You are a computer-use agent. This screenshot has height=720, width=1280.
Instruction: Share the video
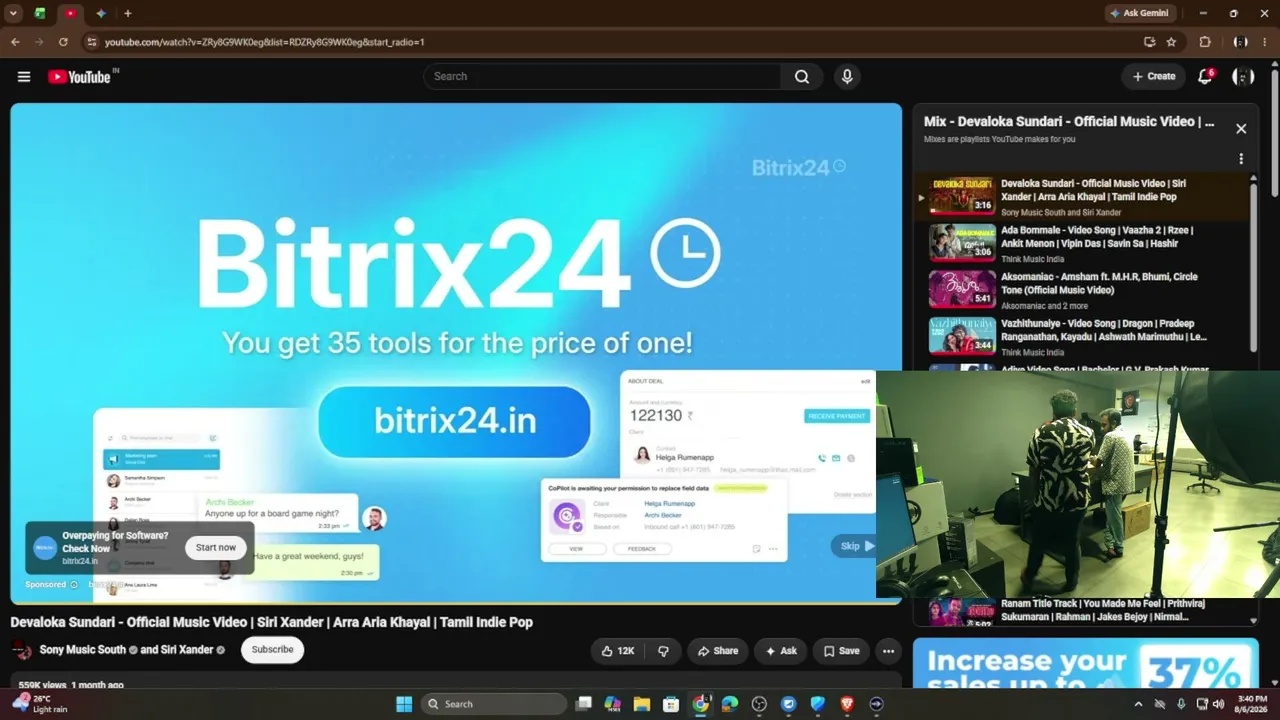coord(717,651)
